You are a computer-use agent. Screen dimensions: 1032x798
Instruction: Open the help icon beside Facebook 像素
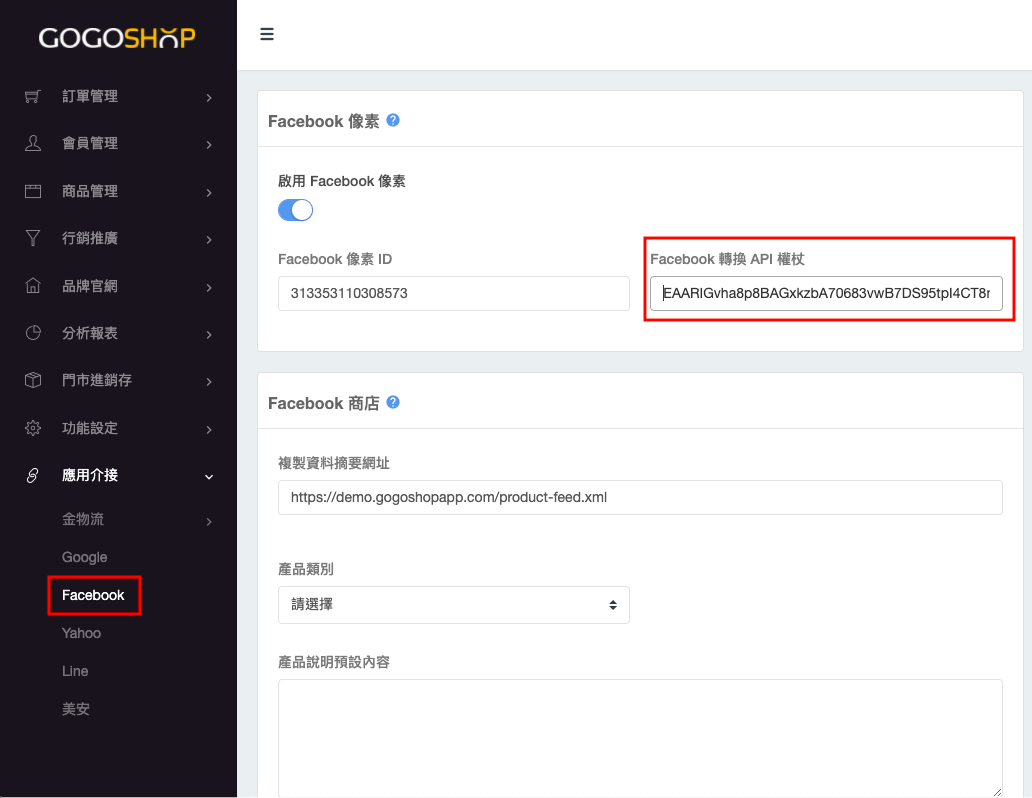coord(393,120)
